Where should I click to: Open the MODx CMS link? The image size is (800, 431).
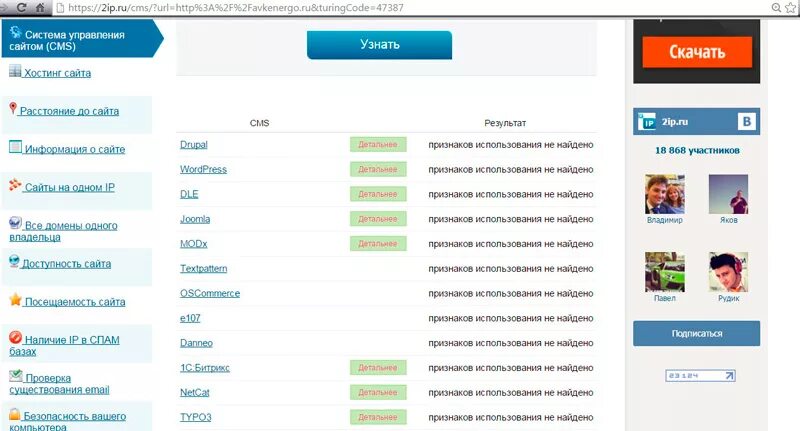(193, 244)
